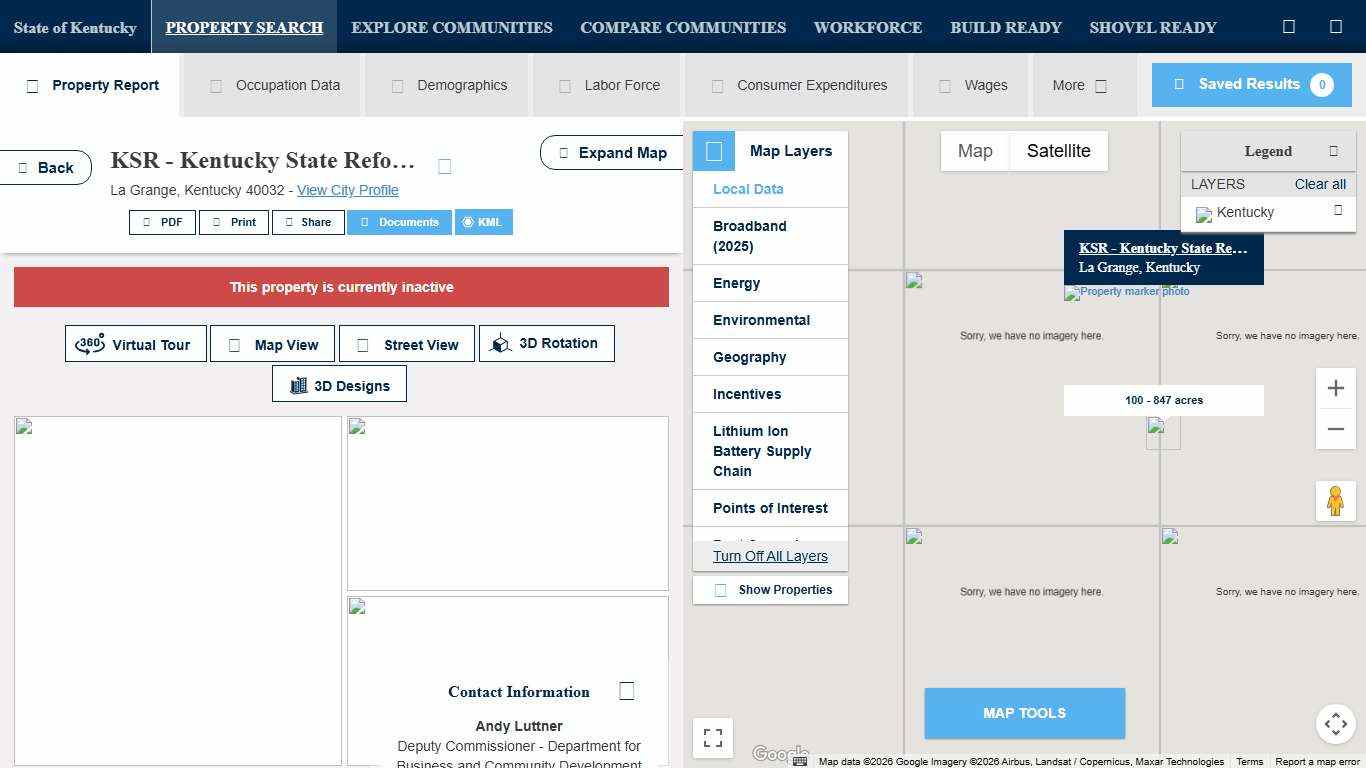Expand the More tabs dropdown
Screen dimensions: 1366x768
(x=1080, y=85)
